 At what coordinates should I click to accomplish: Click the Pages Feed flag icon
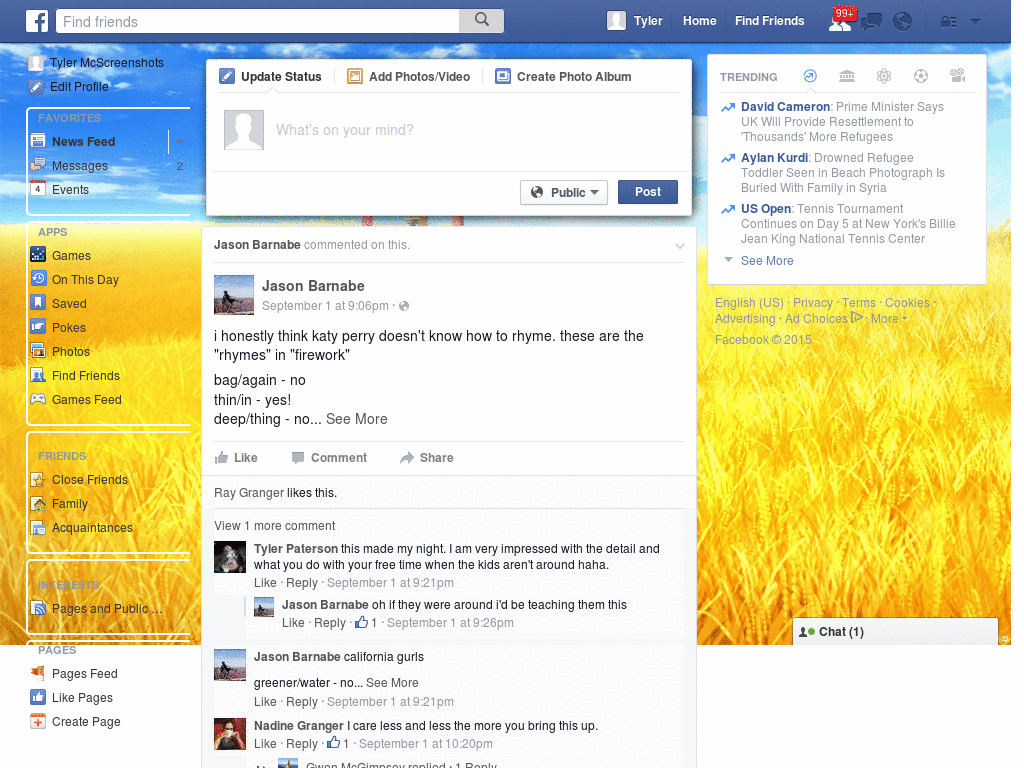39,673
